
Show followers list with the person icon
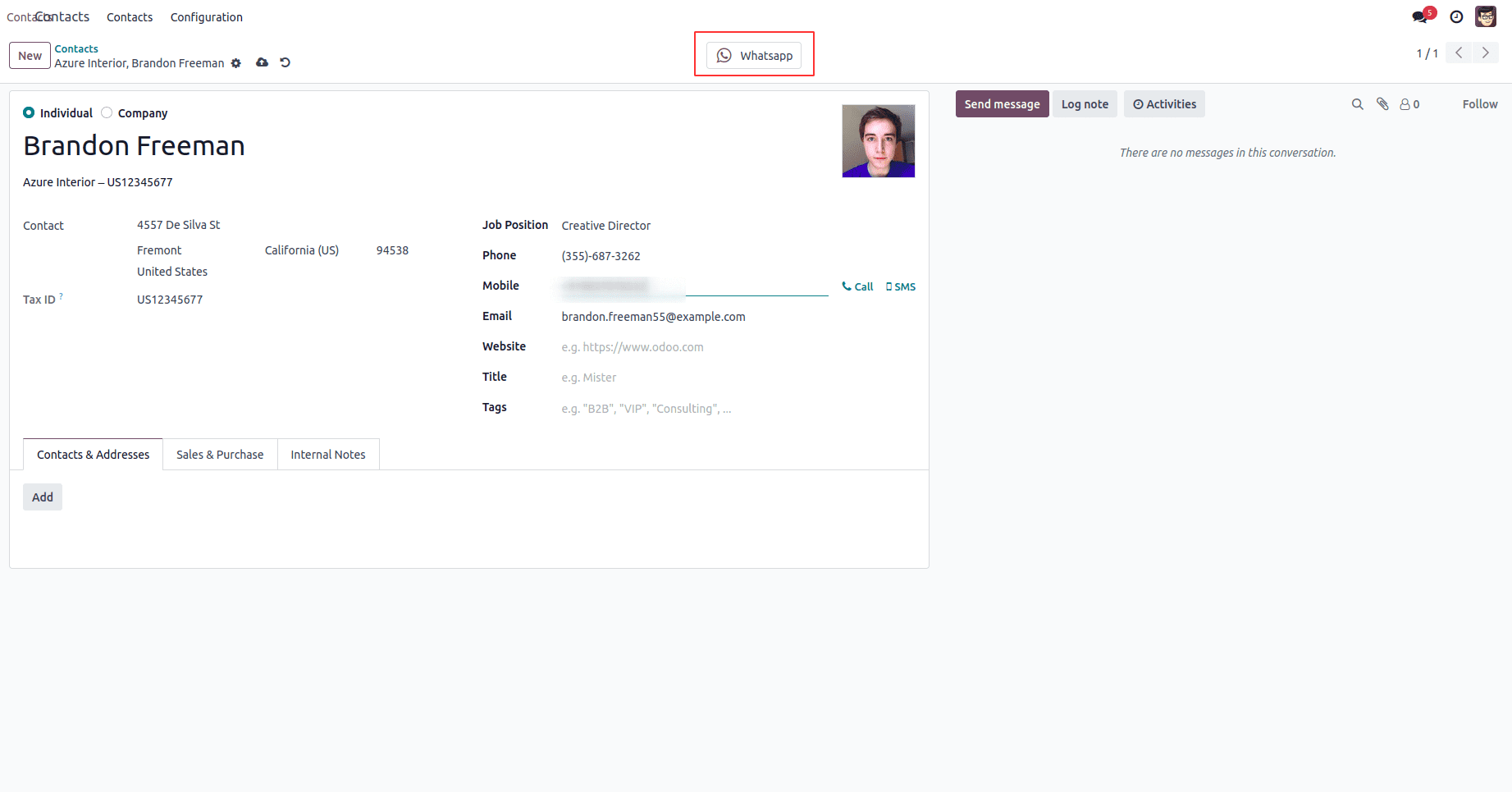1406,104
